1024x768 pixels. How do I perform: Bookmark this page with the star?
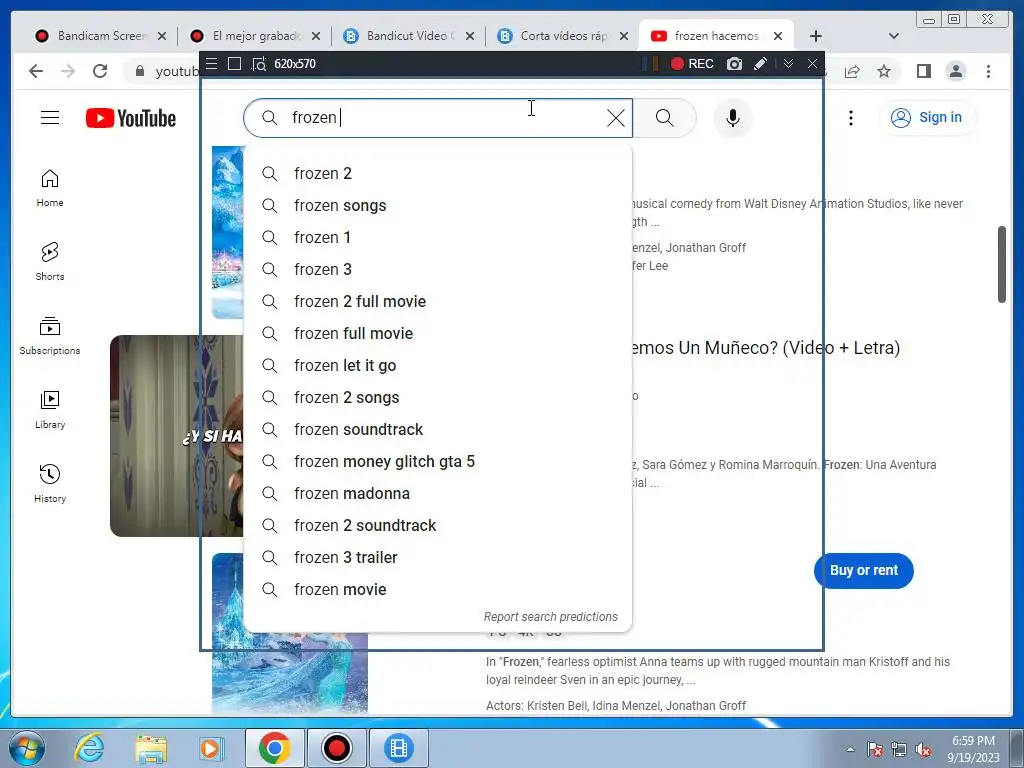pos(884,71)
